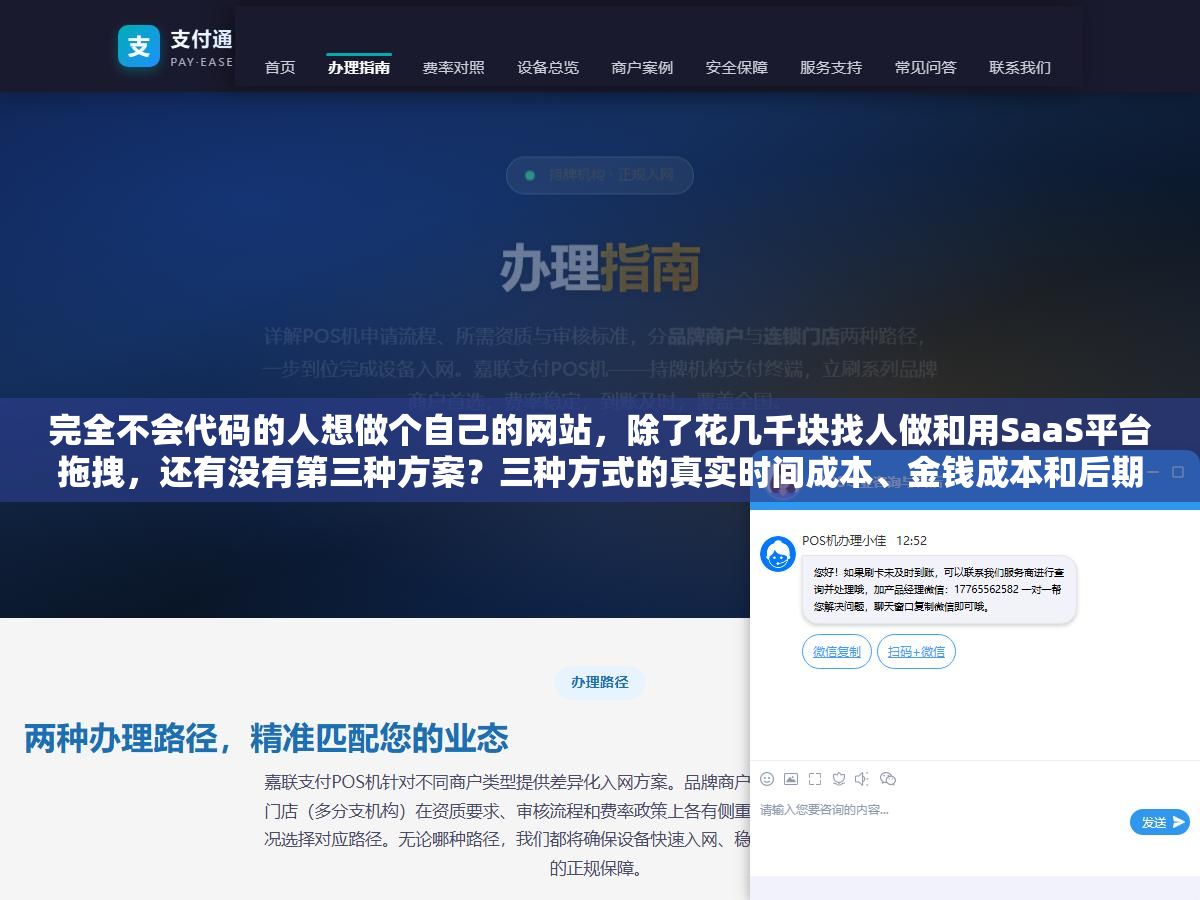Open the 联系我们 navigation item
The image size is (1200, 900).
click(1020, 67)
